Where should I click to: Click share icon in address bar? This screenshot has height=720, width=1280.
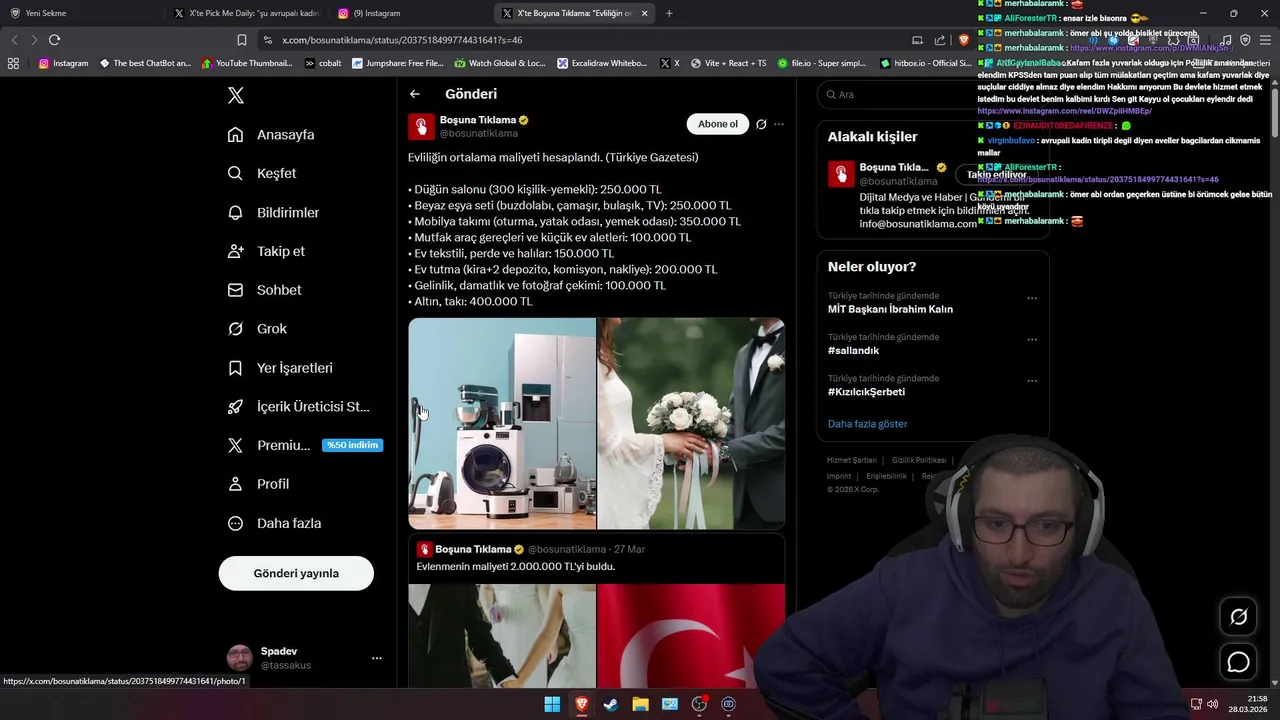940,40
